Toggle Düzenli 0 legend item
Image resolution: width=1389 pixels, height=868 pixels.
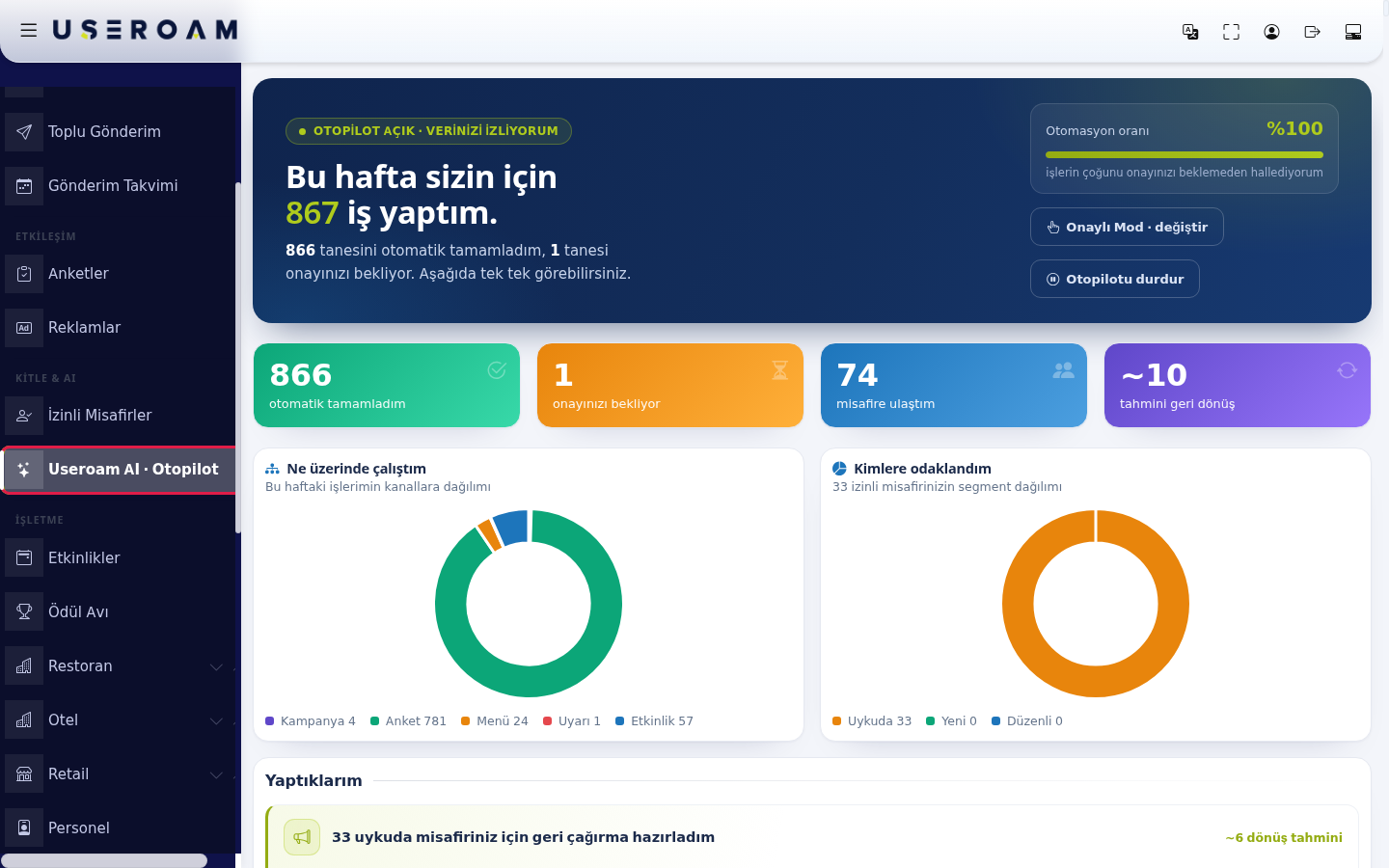pyautogui.click(x=1027, y=721)
